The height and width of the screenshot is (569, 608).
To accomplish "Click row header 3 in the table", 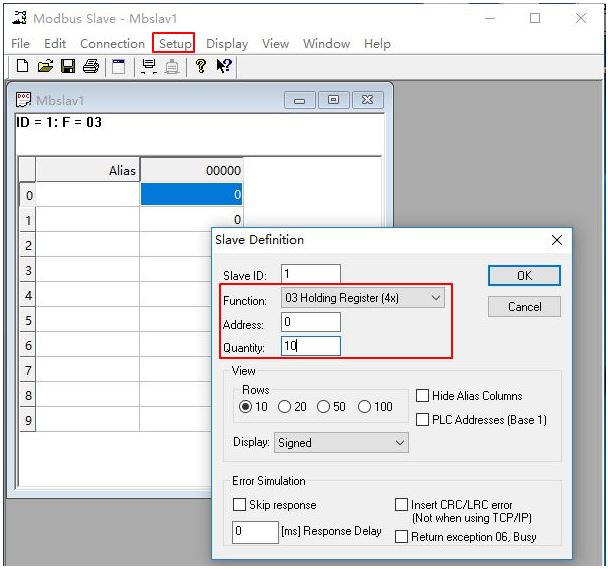I will [x=28, y=270].
